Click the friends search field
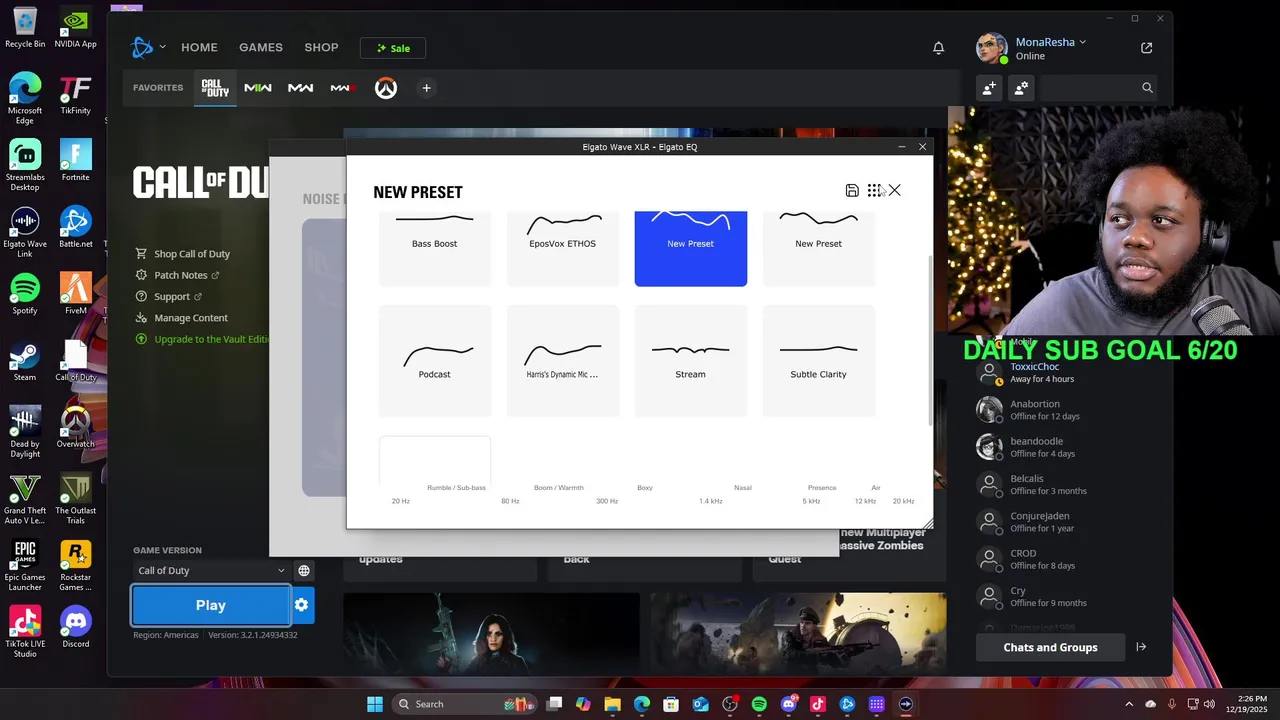1280x720 pixels. (1097, 88)
